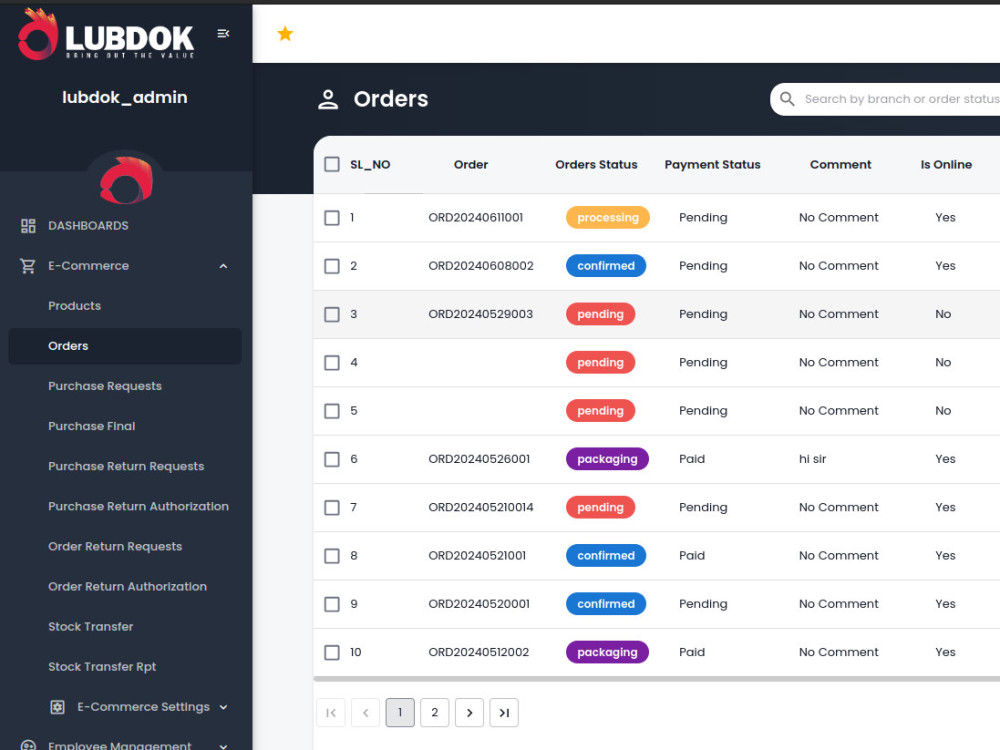
Task: Click the LUBDOK logo
Action: point(106,34)
